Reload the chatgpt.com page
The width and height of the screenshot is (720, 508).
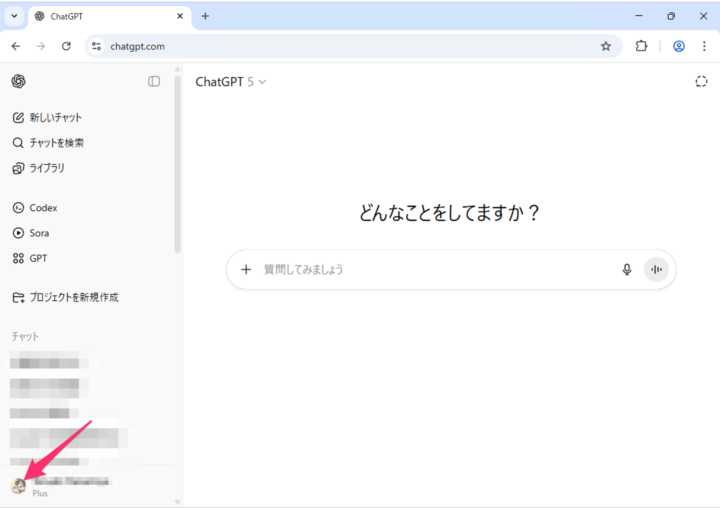tap(66, 46)
